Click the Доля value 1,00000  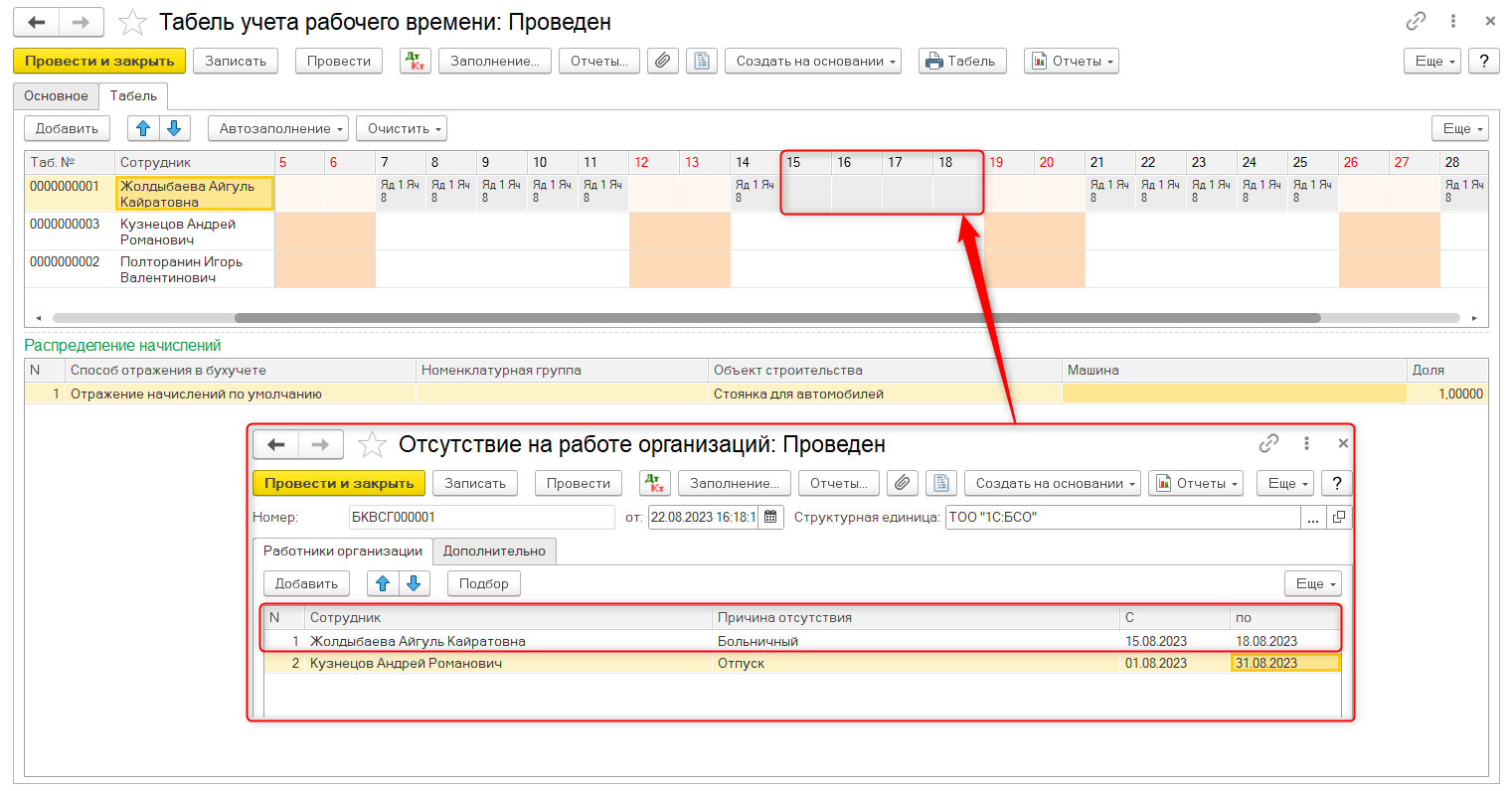coord(1447,394)
